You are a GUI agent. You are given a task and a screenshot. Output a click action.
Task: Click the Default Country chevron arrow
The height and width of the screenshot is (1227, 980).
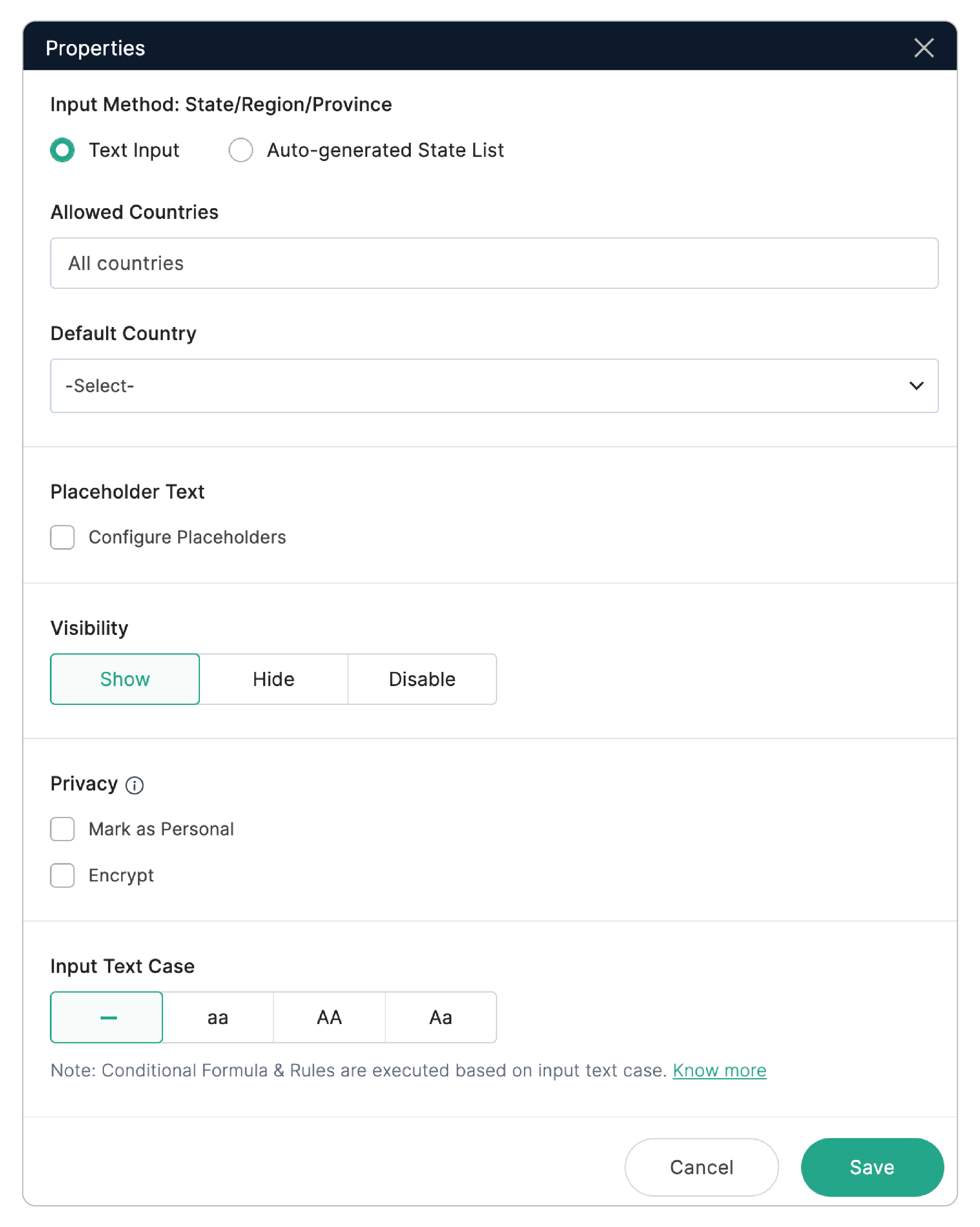tap(916, 386)
